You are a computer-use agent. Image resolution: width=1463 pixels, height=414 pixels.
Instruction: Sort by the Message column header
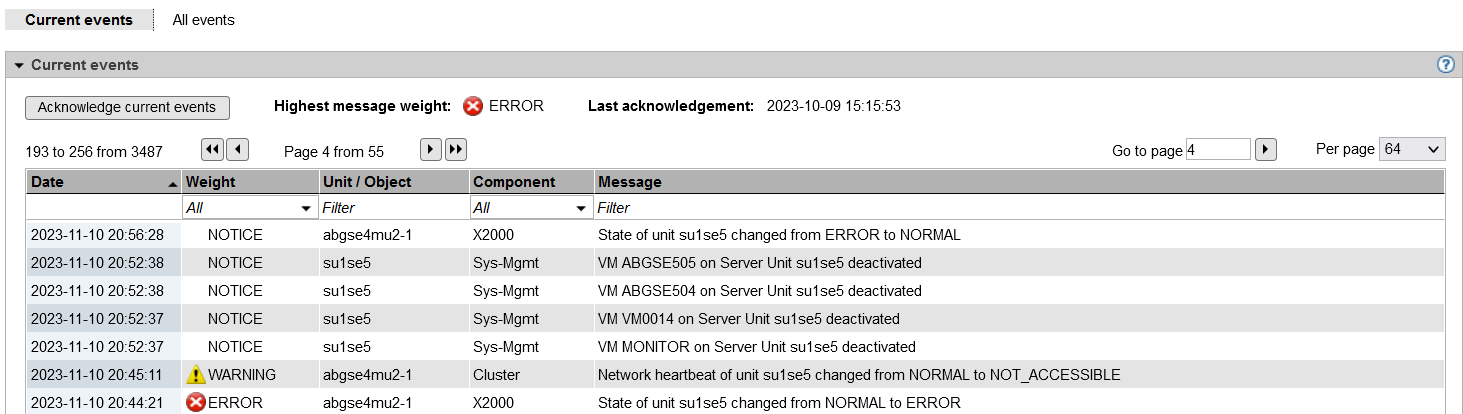click(x=1018, y=182)
